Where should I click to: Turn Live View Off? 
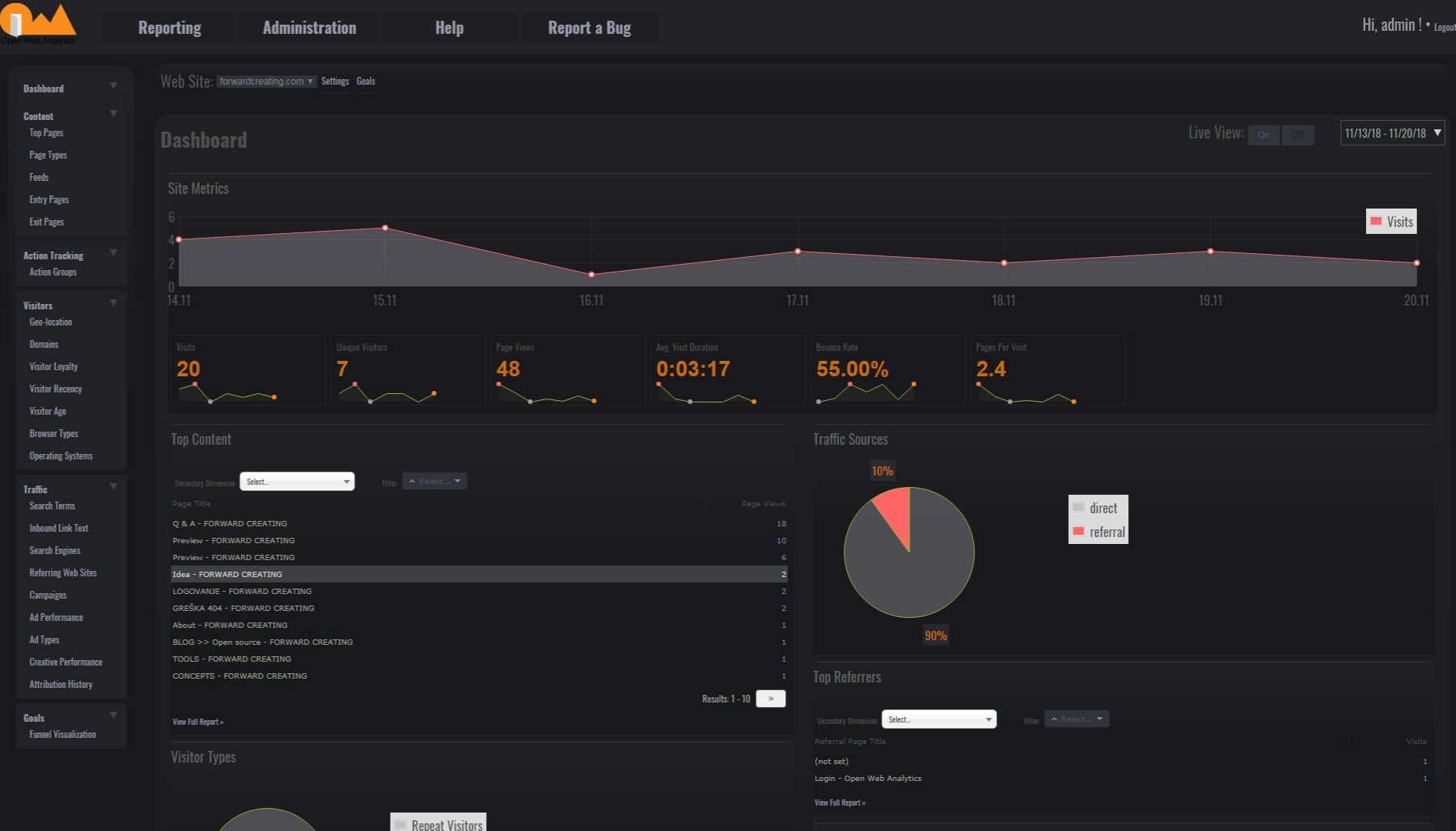[1298, 135]
